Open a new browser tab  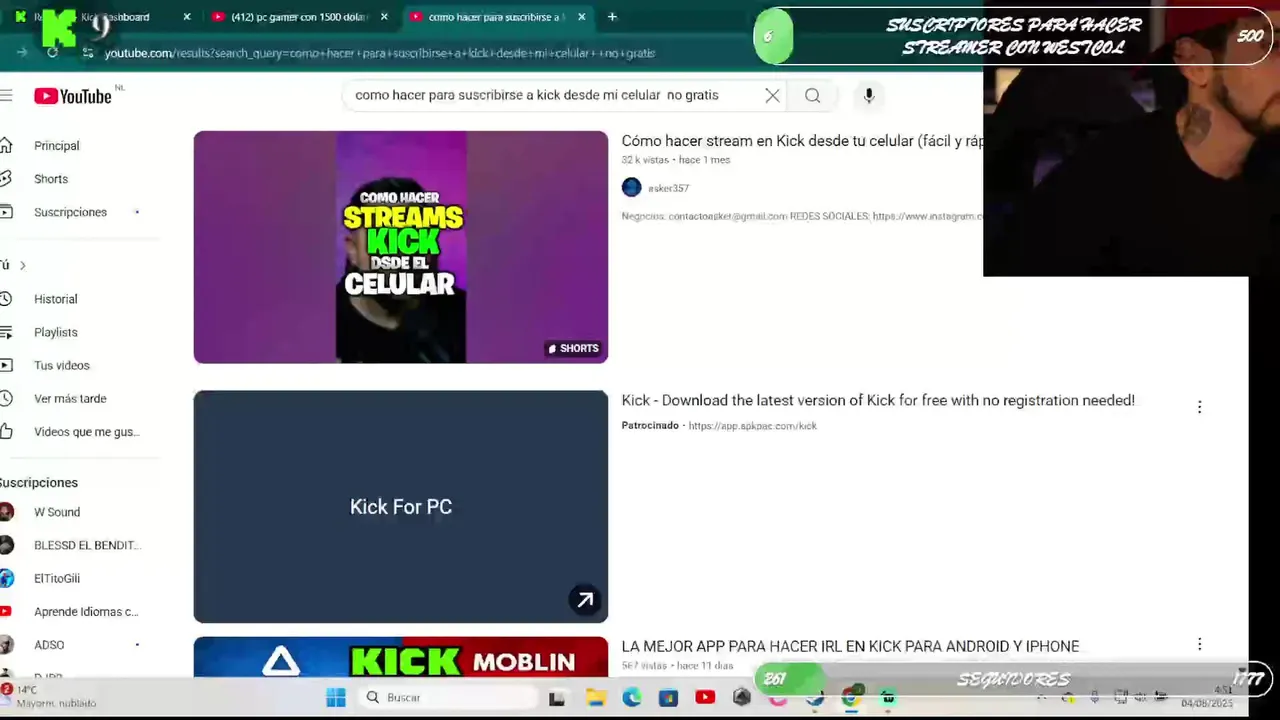[x=612, y=17]
